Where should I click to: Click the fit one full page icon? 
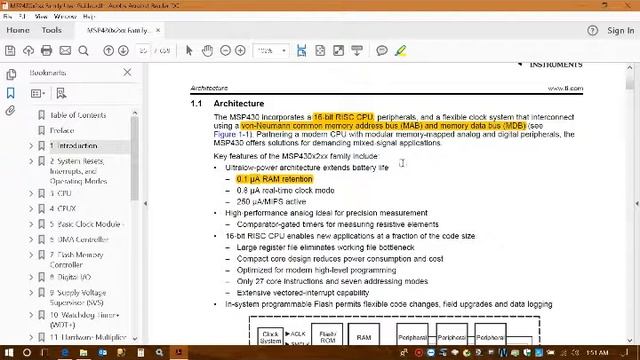320,51
